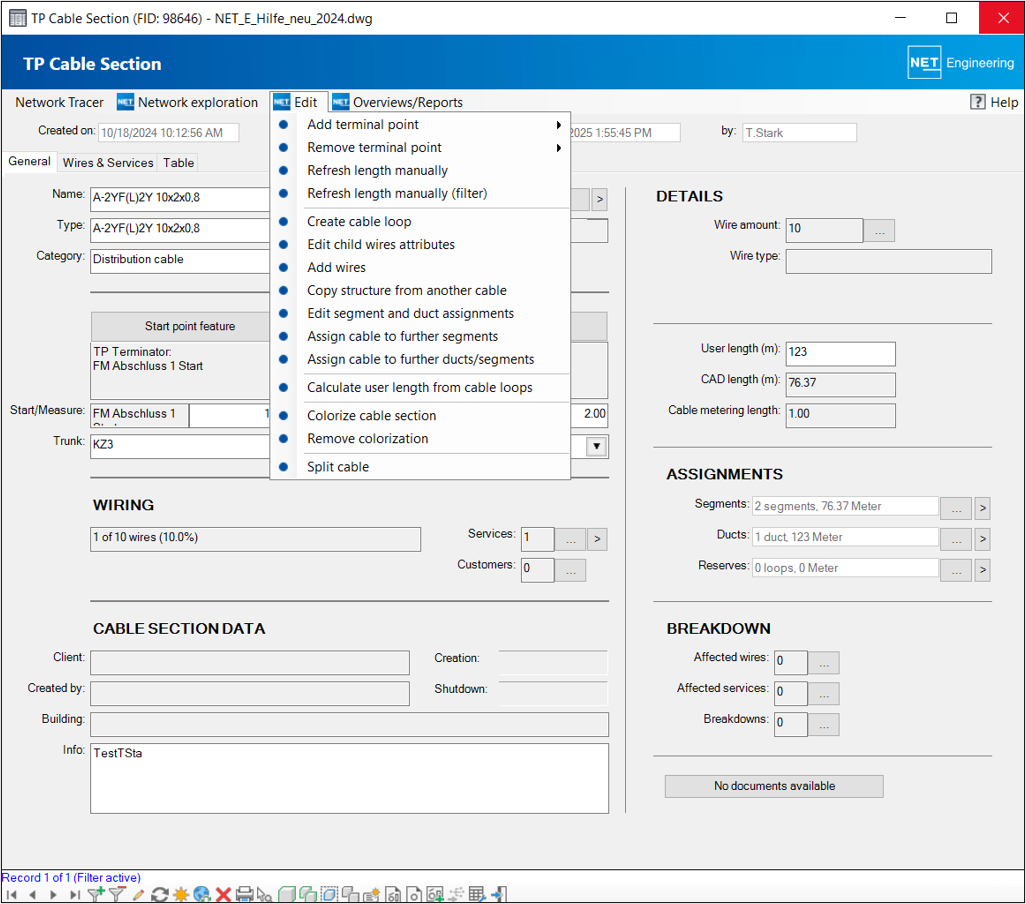Screen dimensions: 1026x904
Task: Click arrow button next to Reserves
Action: 982,570
